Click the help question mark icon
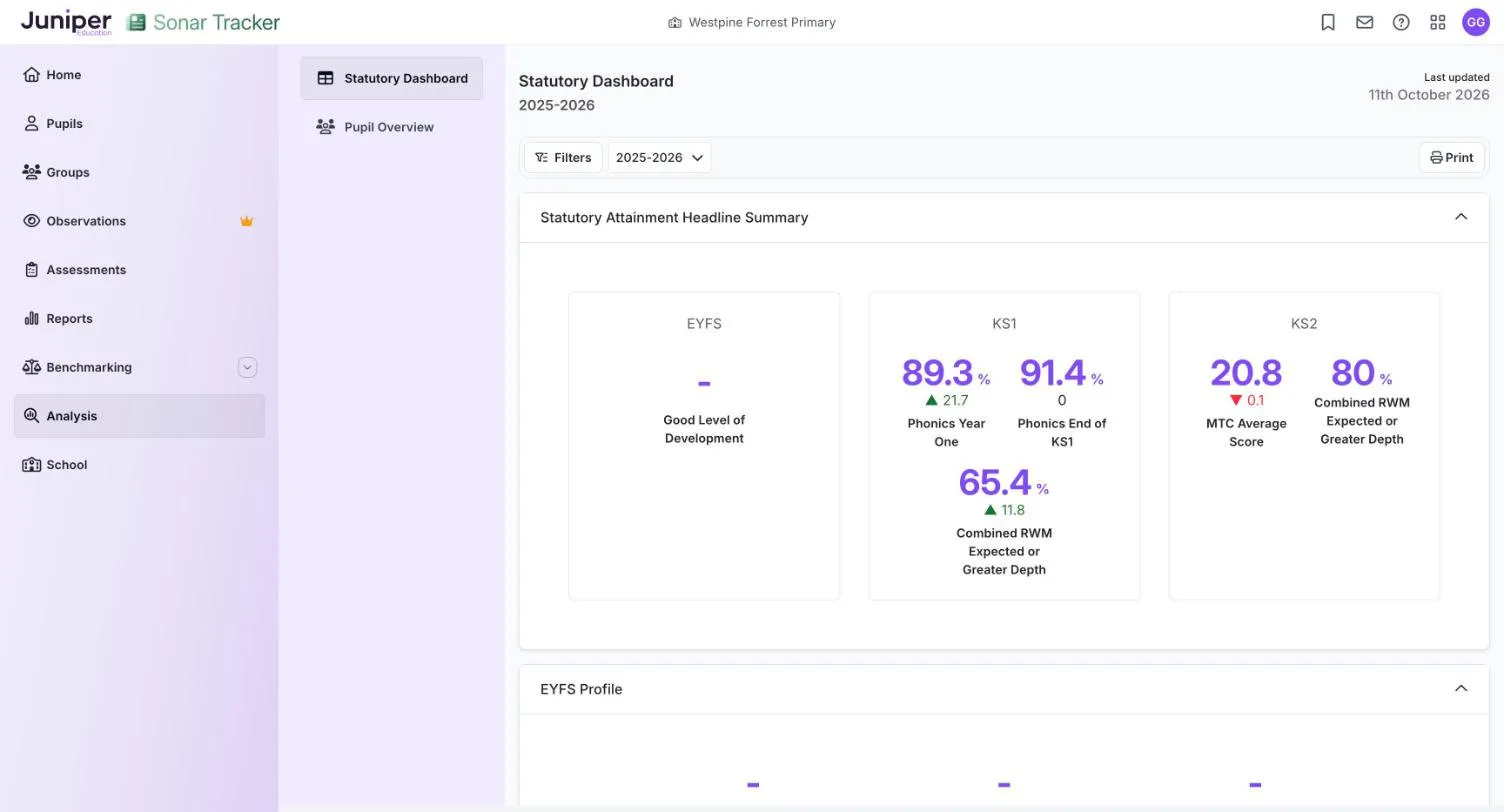 click(1401, 22)
